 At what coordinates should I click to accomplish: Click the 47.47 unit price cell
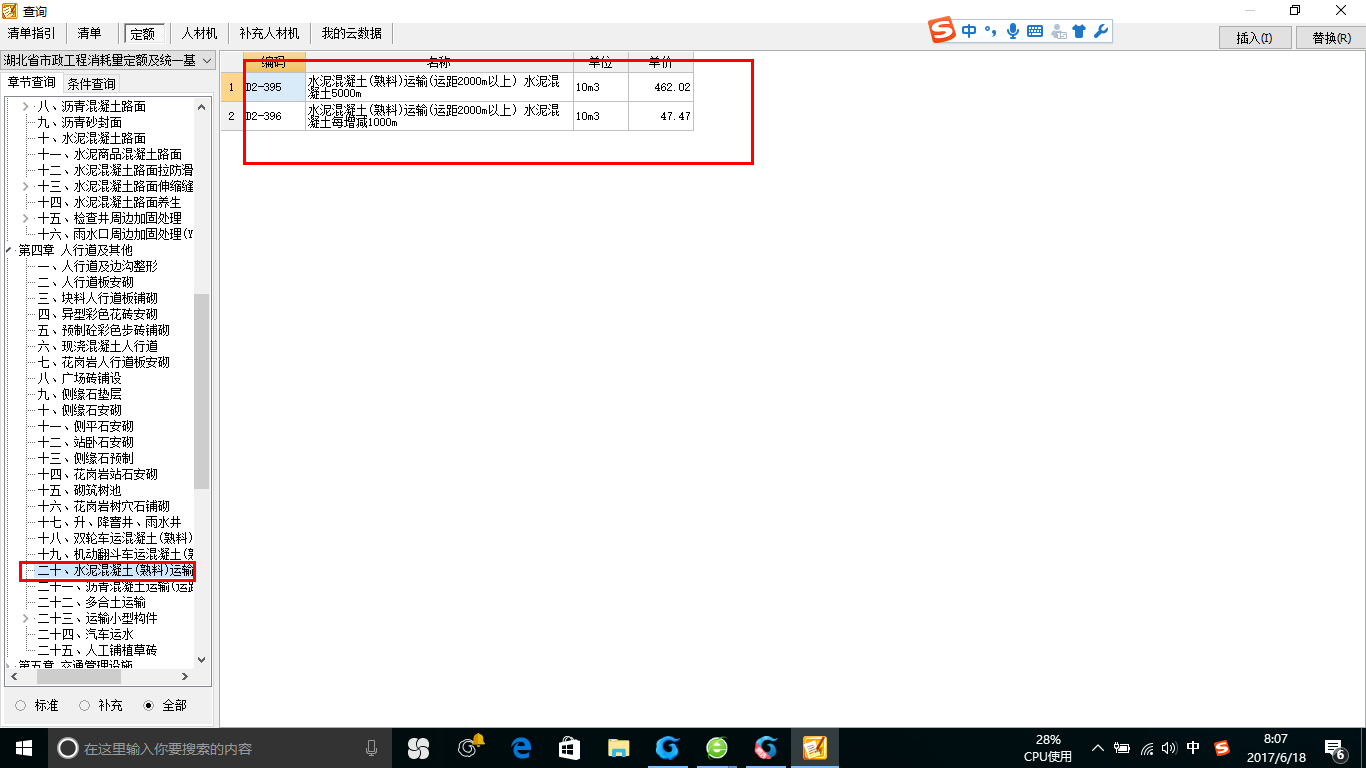661,116
